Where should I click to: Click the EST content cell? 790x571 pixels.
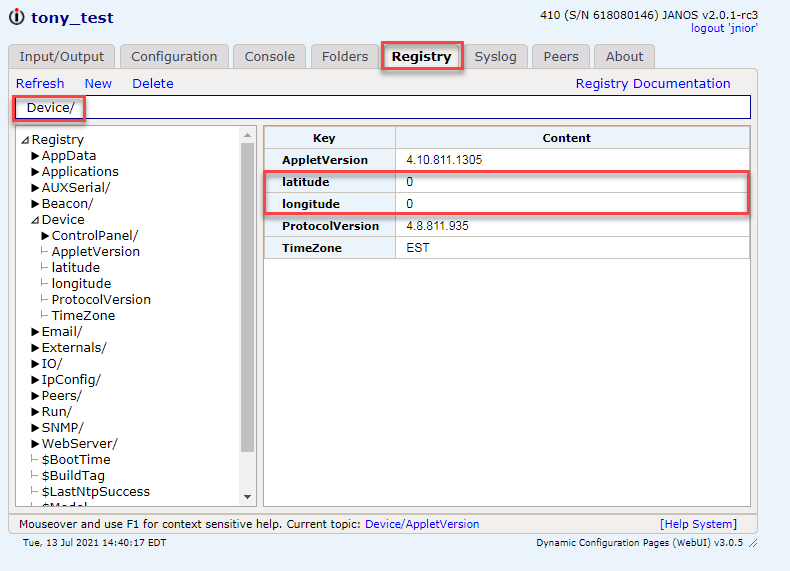pyautogui.click(x=572, y=248)
